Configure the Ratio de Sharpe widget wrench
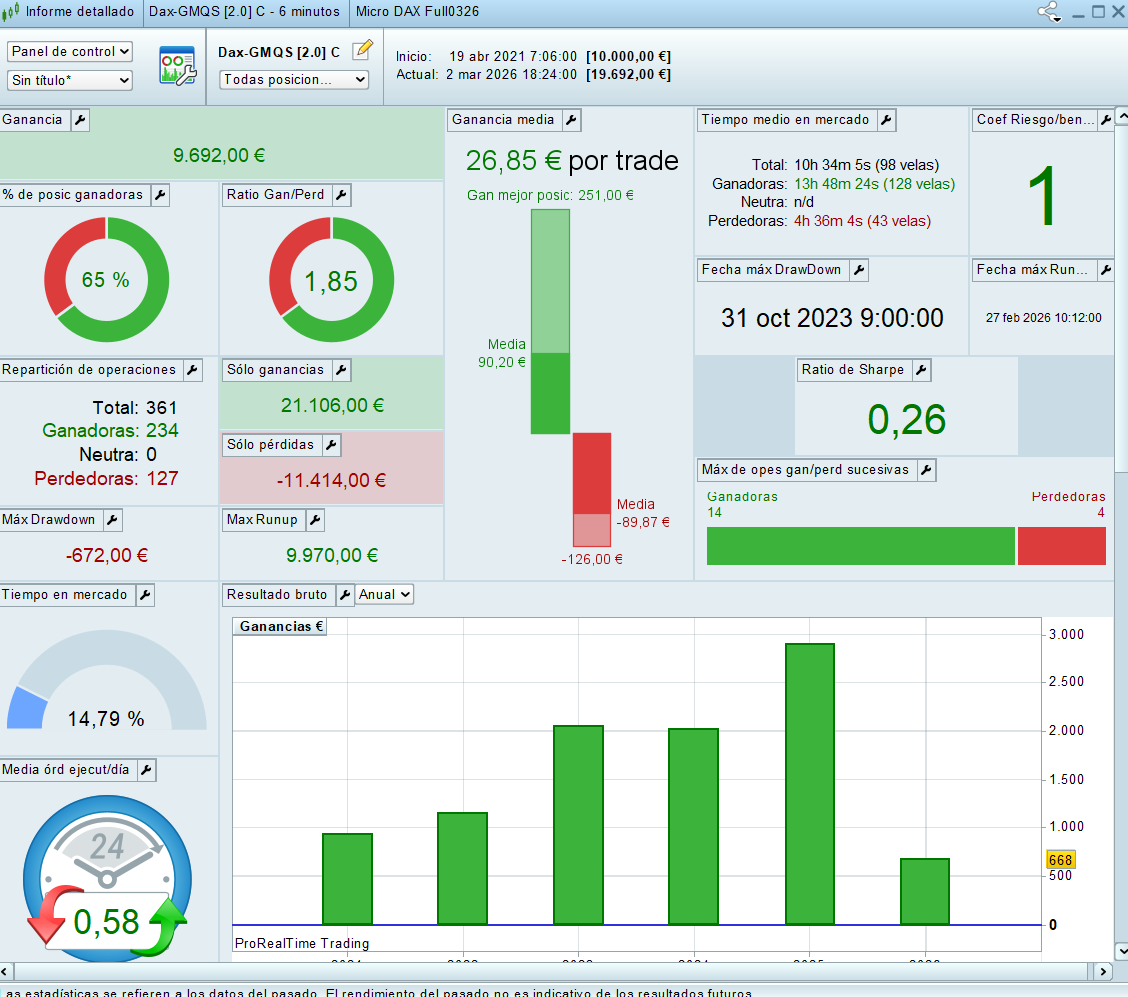1128x997 pixels. click(920, 370)
